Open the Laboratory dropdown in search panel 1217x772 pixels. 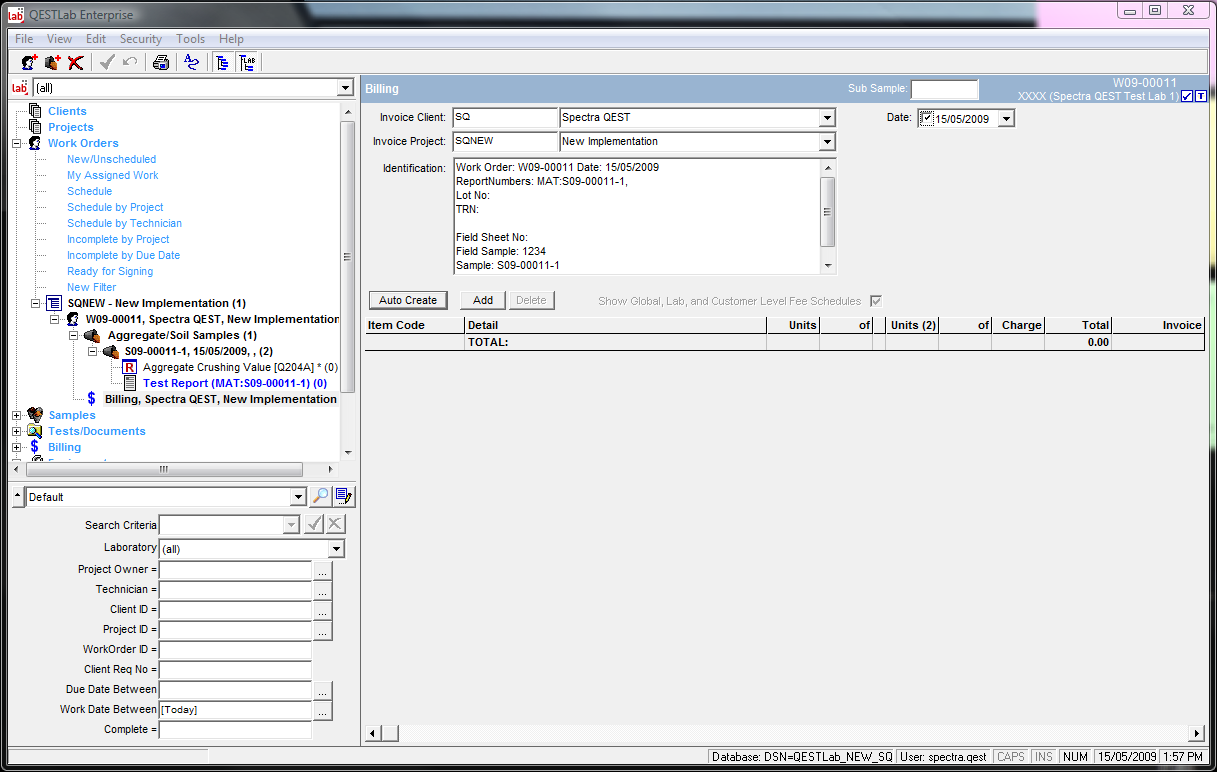point(336,549)
